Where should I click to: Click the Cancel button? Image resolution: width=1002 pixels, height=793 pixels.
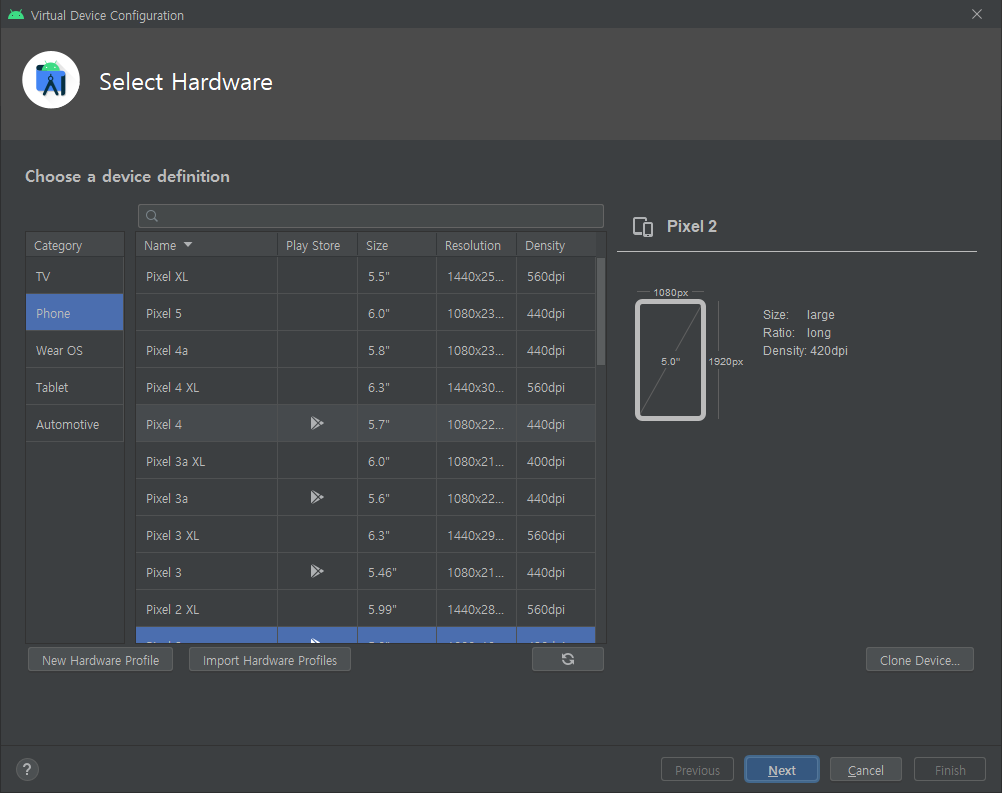click(x=866, y=770)
